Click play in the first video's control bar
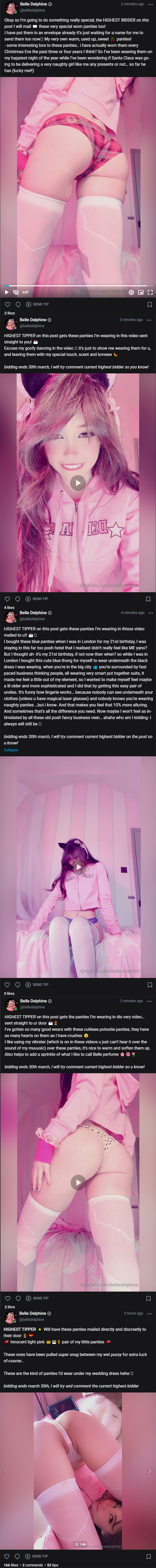Screen dimensions: 156x1568 7,292
